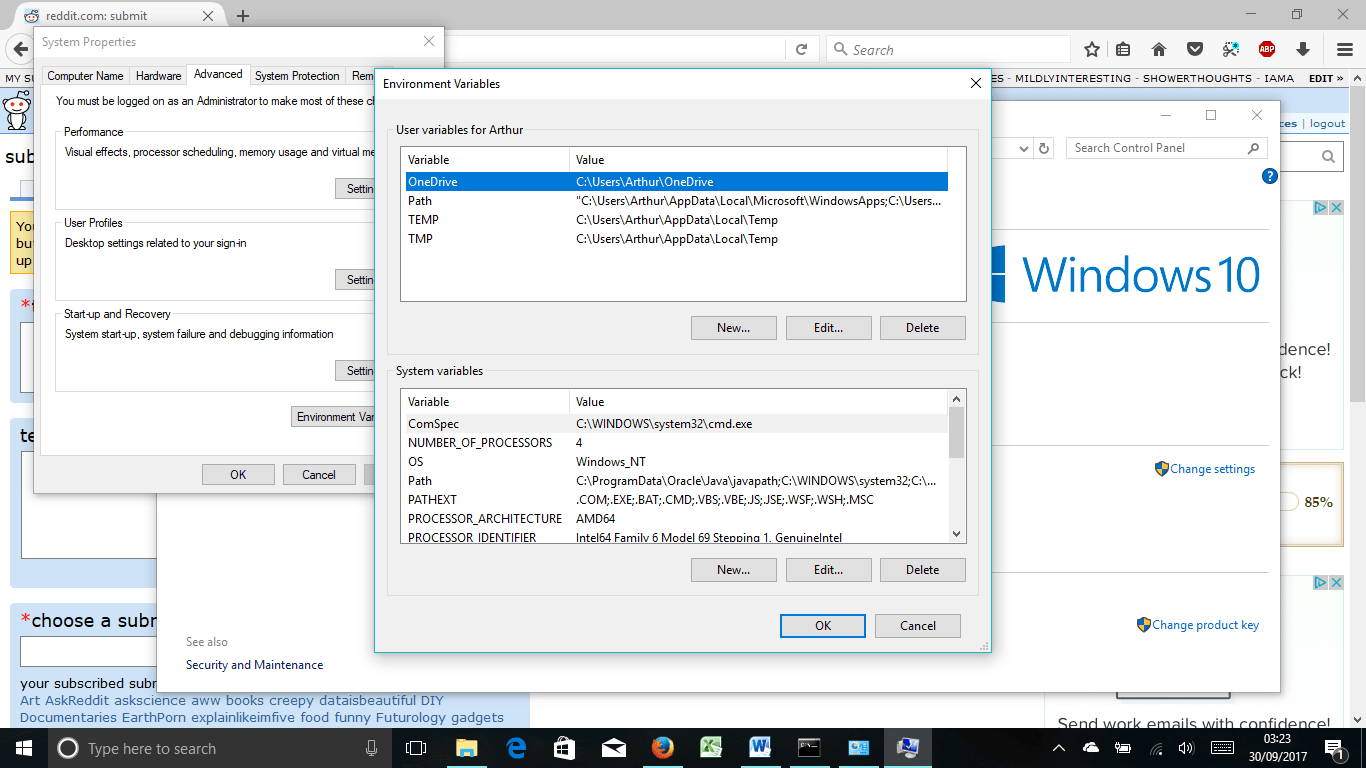This screenshot has height=768, width=1366.
Task: Show the Firefox bookmarks list
Action: click(1123, 49)
